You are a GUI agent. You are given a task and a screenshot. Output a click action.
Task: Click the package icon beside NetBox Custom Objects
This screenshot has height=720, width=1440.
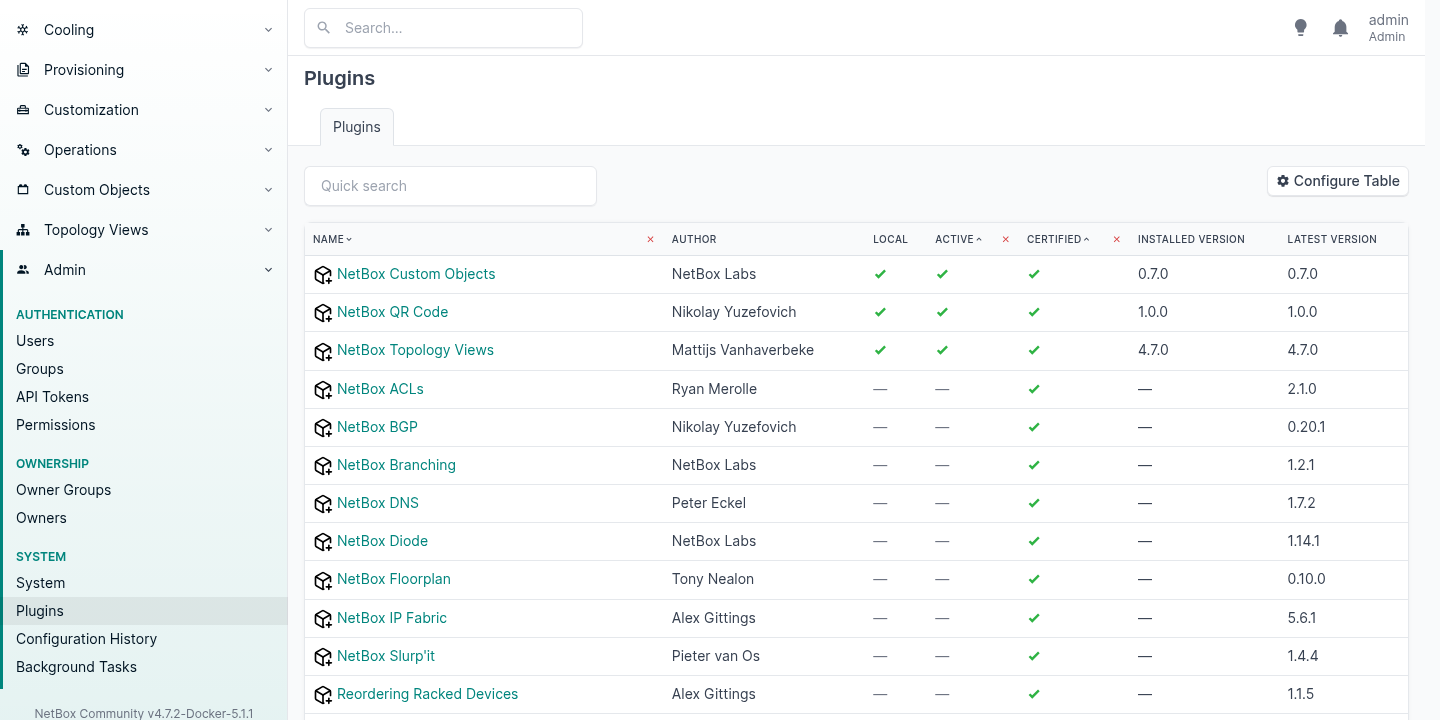323,275
